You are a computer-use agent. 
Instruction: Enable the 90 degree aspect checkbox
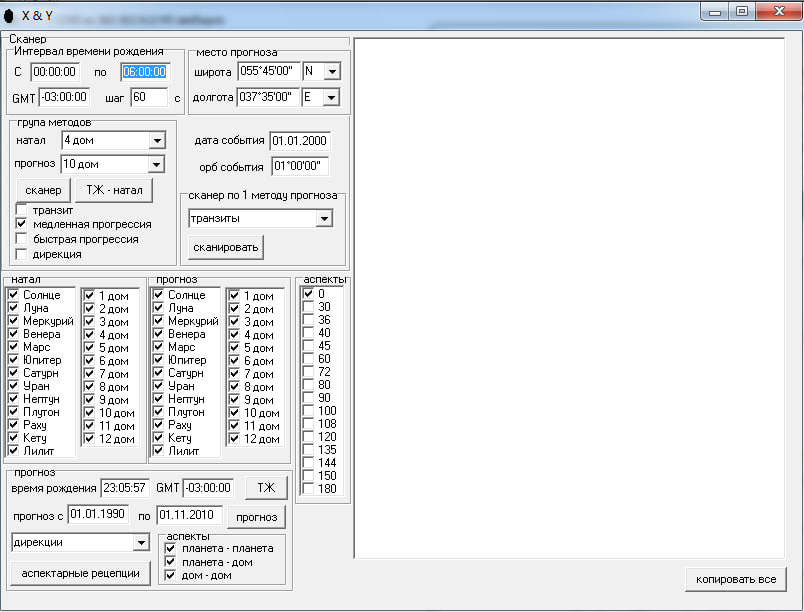(x=308, y=398)
